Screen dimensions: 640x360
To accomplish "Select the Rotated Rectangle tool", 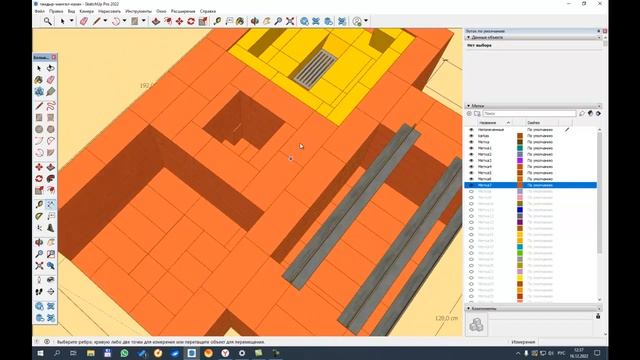I will pos(50,118).
